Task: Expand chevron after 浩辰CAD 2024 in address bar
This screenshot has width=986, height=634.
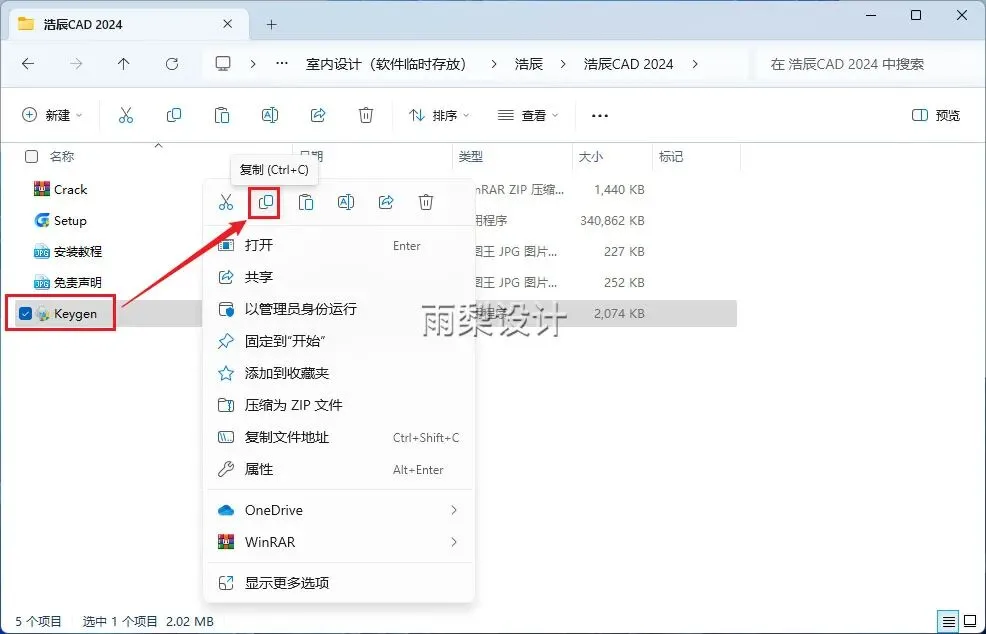Action: pos(695,64)
